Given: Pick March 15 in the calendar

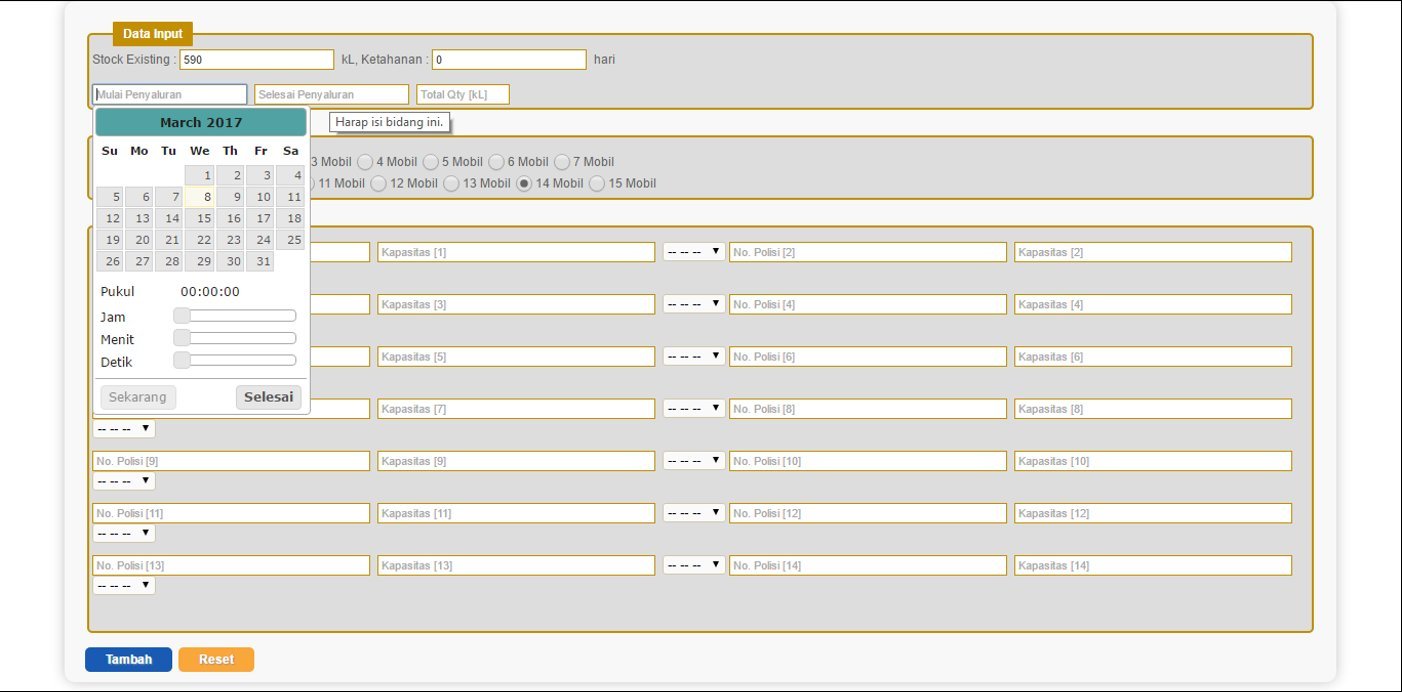Looking at the screenshot, I should (203, 218).
